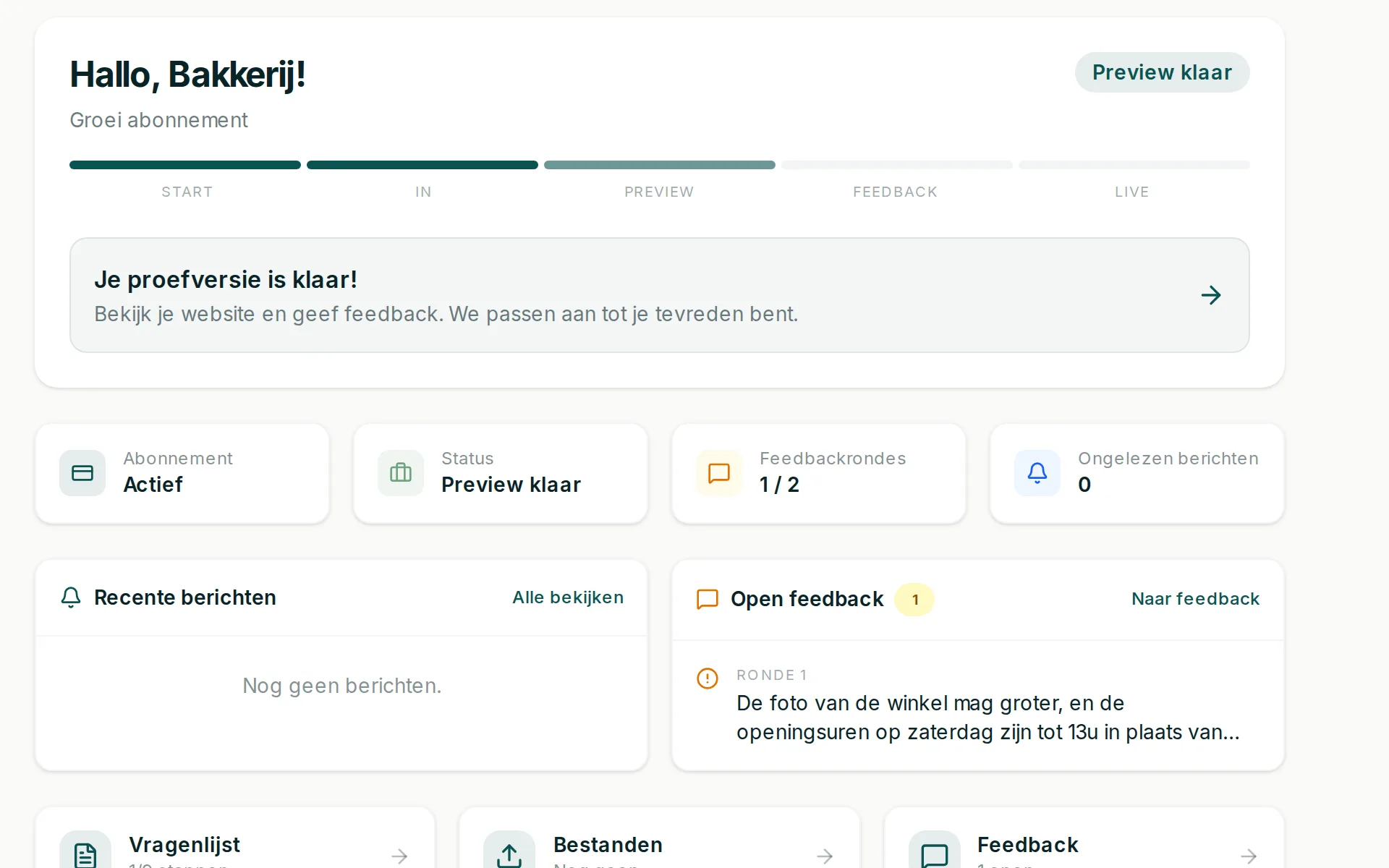
Task: Click the arrow on the Feedback card
Action: 1249,856
